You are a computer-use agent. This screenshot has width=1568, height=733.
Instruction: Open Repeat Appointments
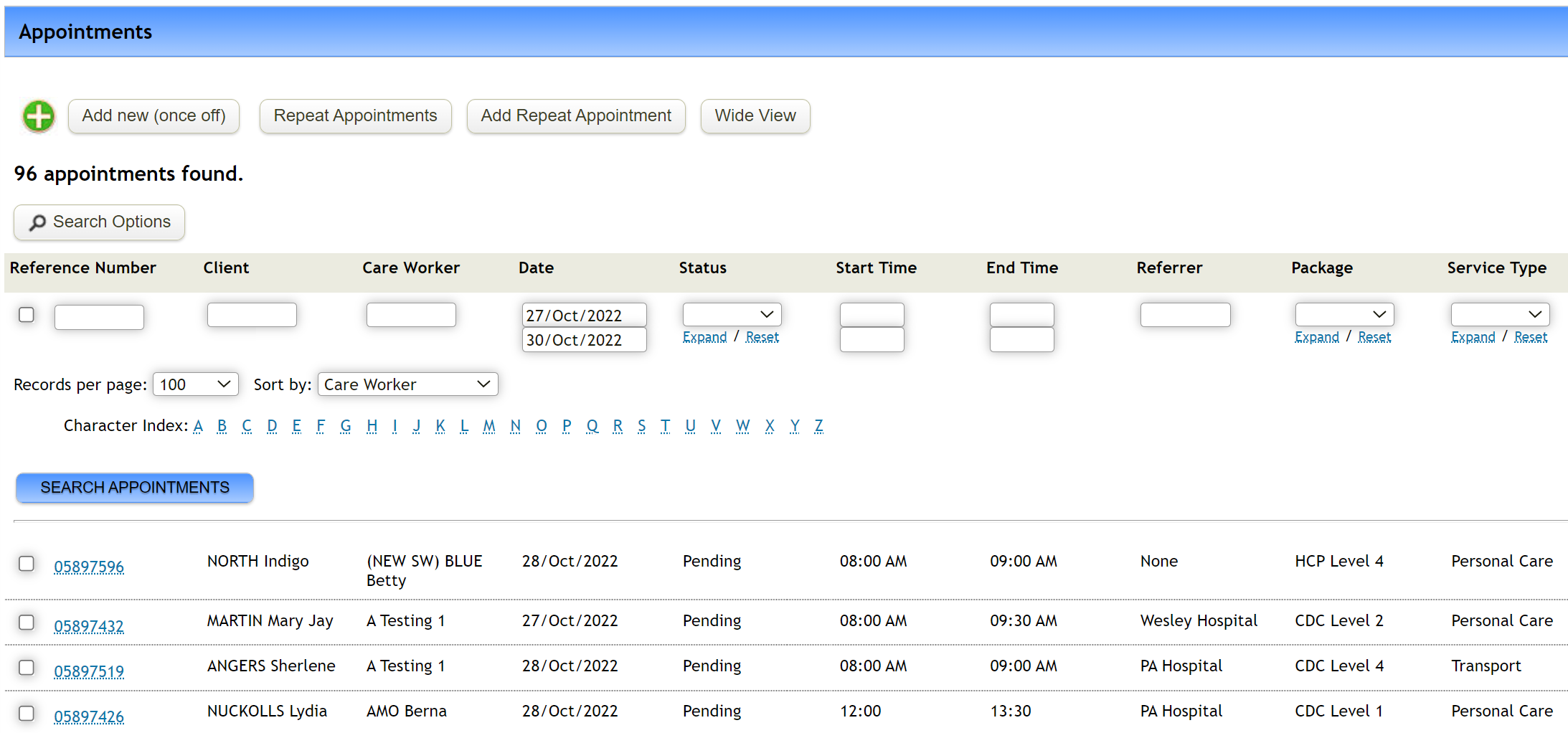(x=355, y=115)
